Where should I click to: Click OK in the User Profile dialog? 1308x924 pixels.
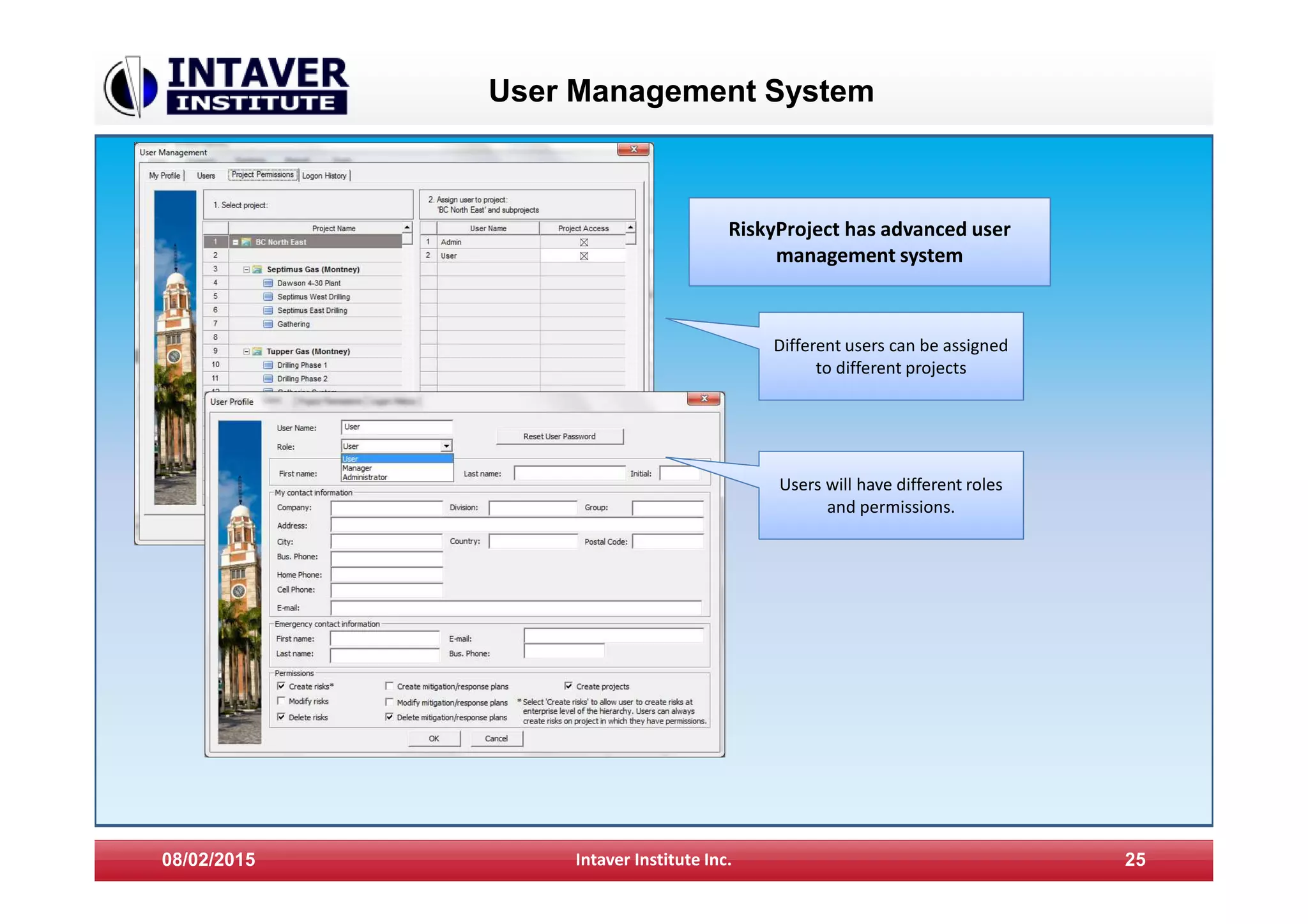pos(434,739)
